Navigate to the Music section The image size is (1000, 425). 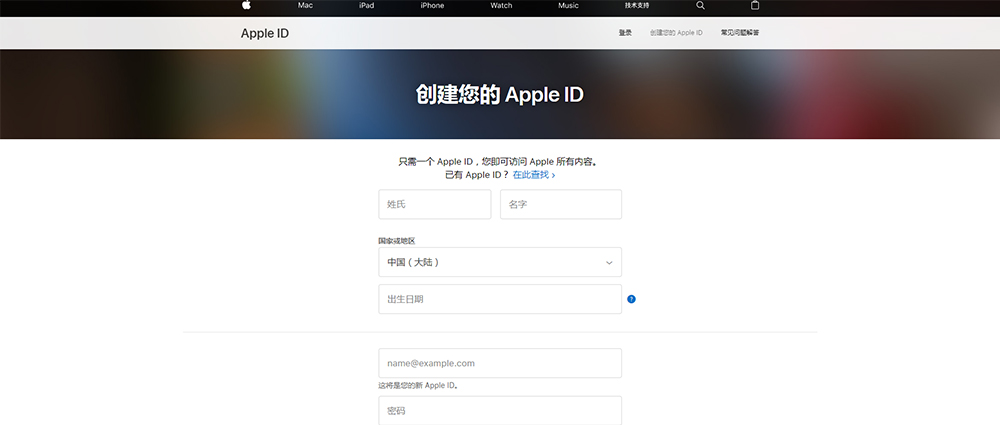point(568,5)
